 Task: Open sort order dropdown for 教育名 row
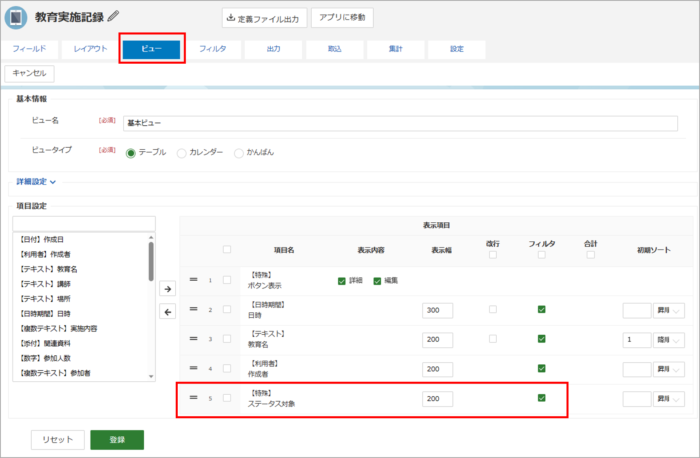click(x=669, y=340)
